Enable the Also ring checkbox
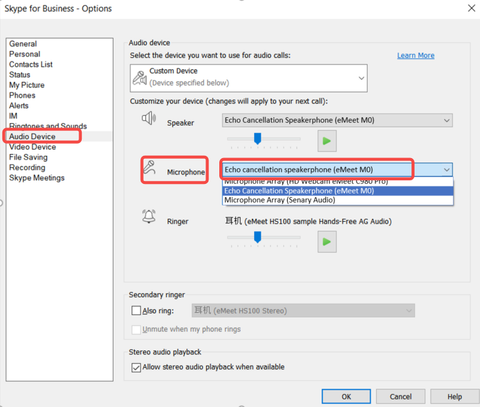 (x=136, y=311)
